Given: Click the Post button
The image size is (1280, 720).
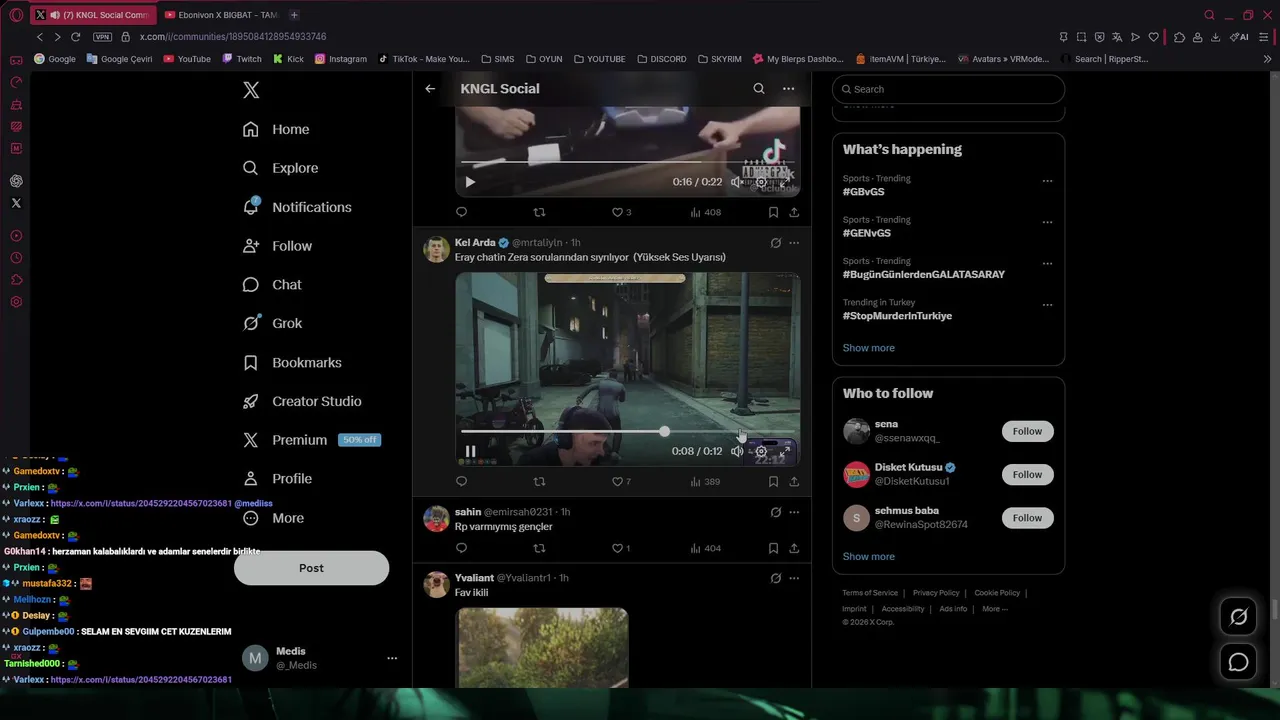Looking at the screenshot, I should click(311, 568).
